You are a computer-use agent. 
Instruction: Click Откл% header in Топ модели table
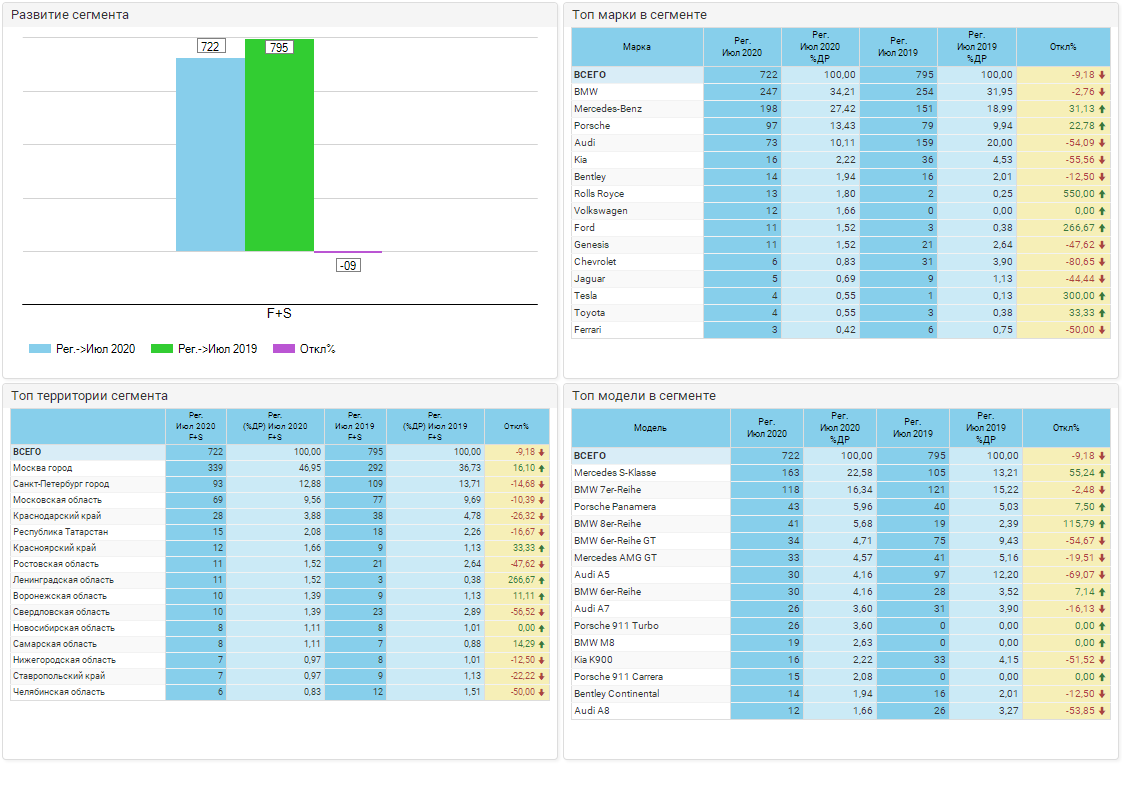click(1066, 427)
